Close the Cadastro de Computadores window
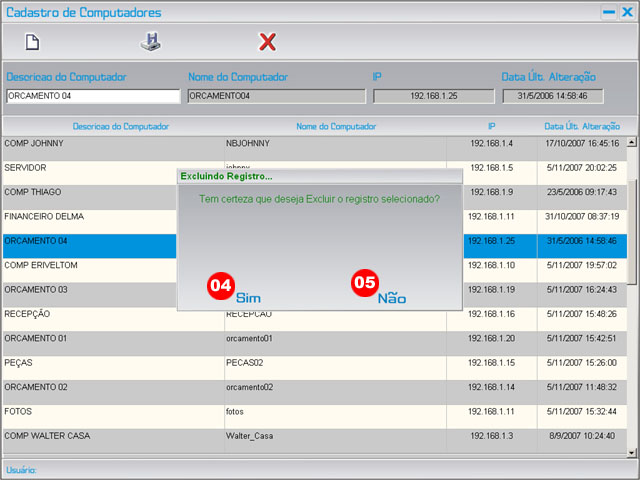The image size is (640, 480). click(x=627, y=12)
